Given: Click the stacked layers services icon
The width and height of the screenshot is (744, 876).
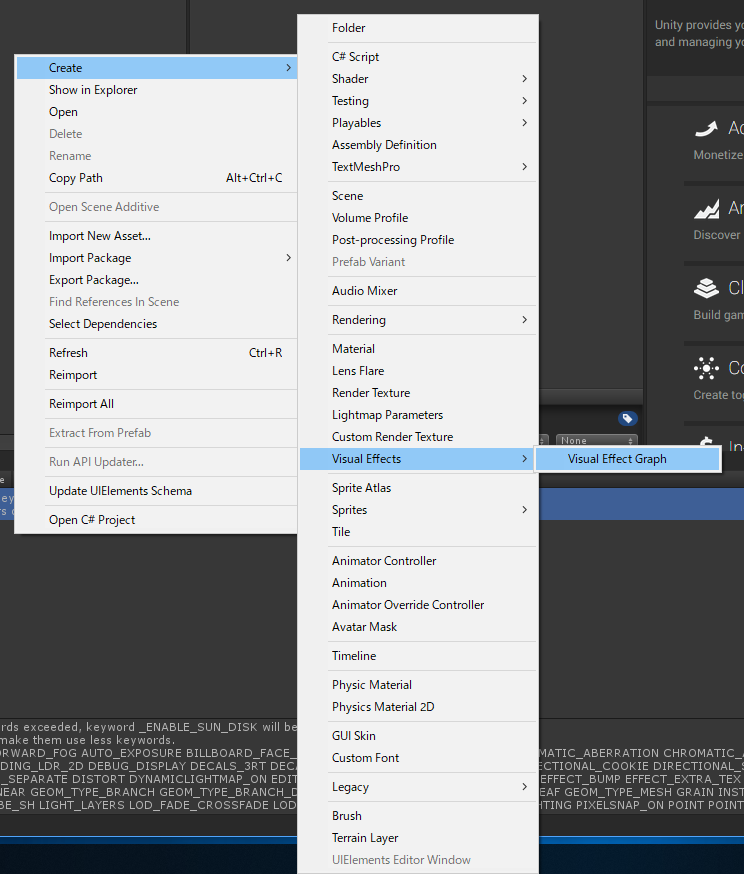Looking at the screenshot, I should (x=707, y=288).
